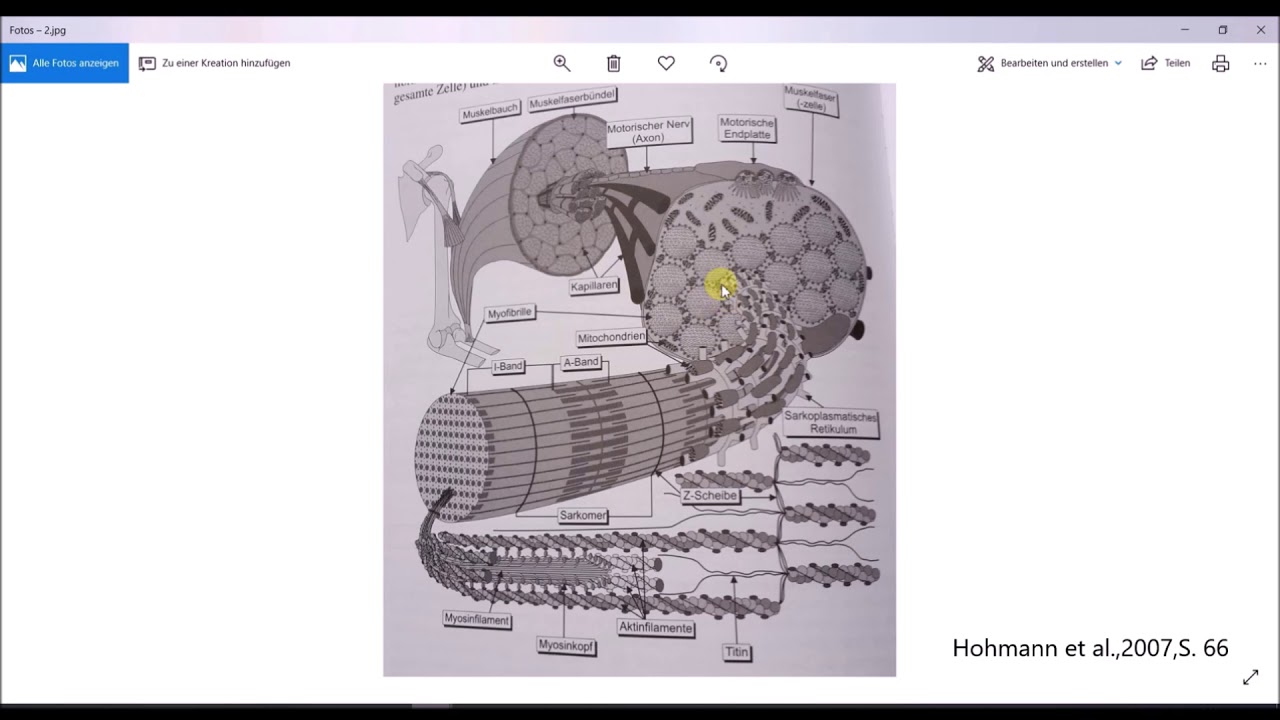Viewport: 1280px width, 720px height.
Task: Click the Z-Scheibe label in the diagram
Action: (x=710, y=496)
